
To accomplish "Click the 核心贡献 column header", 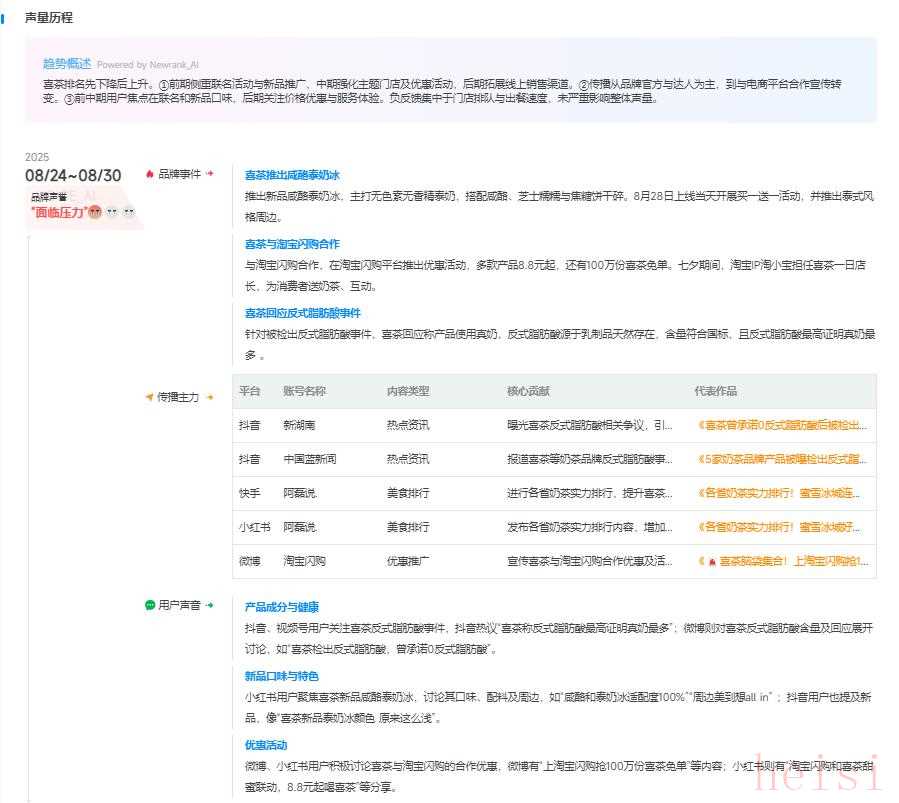I will [529, 391].
